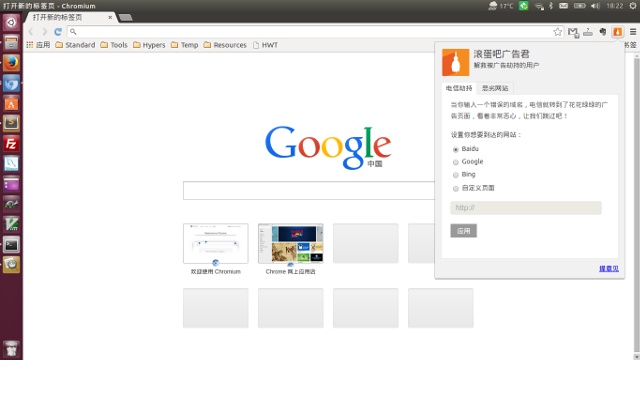Open the clock showing 18:22

(x=615, y=6)
